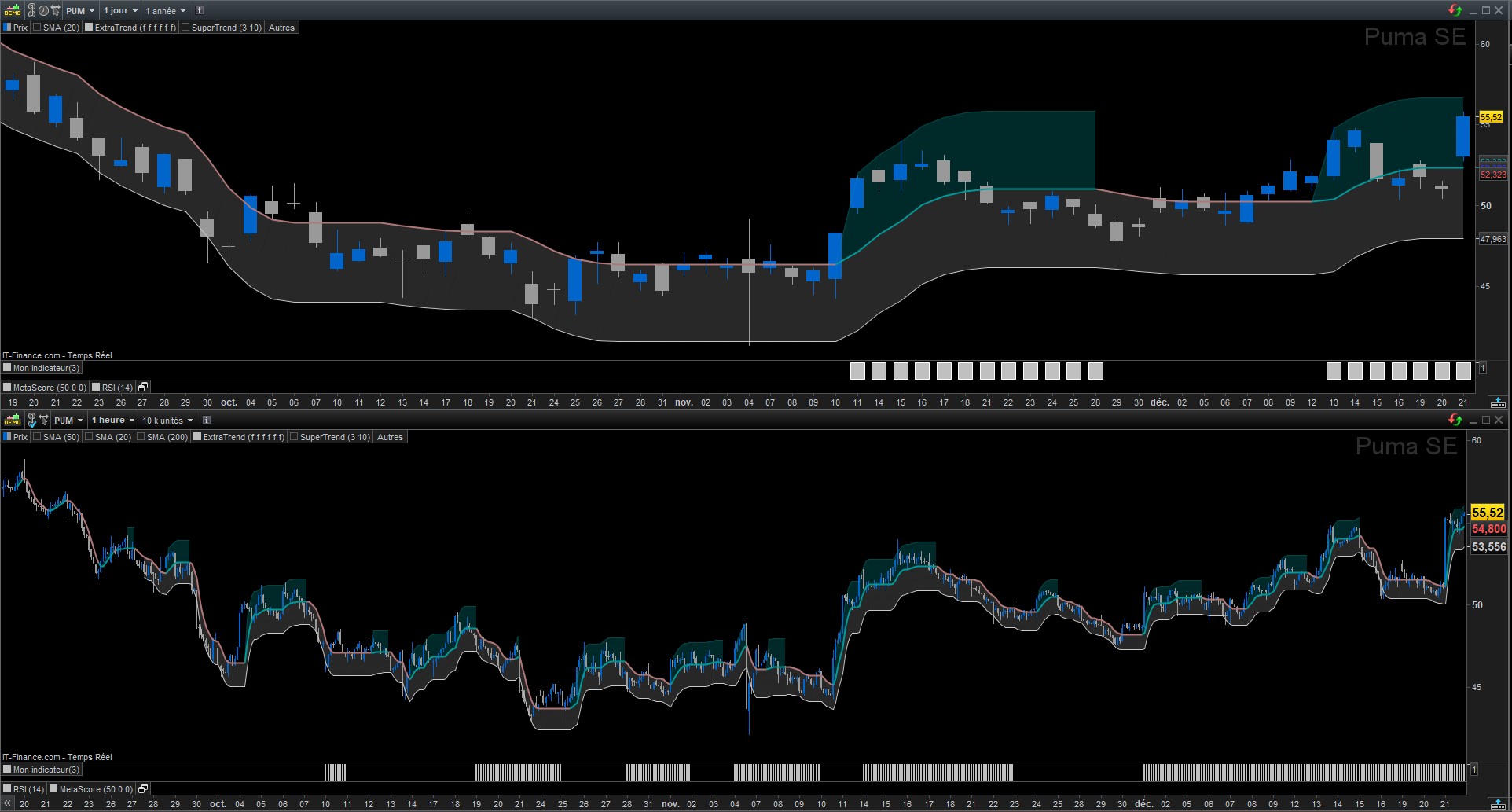
Task: Click linked chain icon with checkmark on hourly chart
Action: point(32,421)
